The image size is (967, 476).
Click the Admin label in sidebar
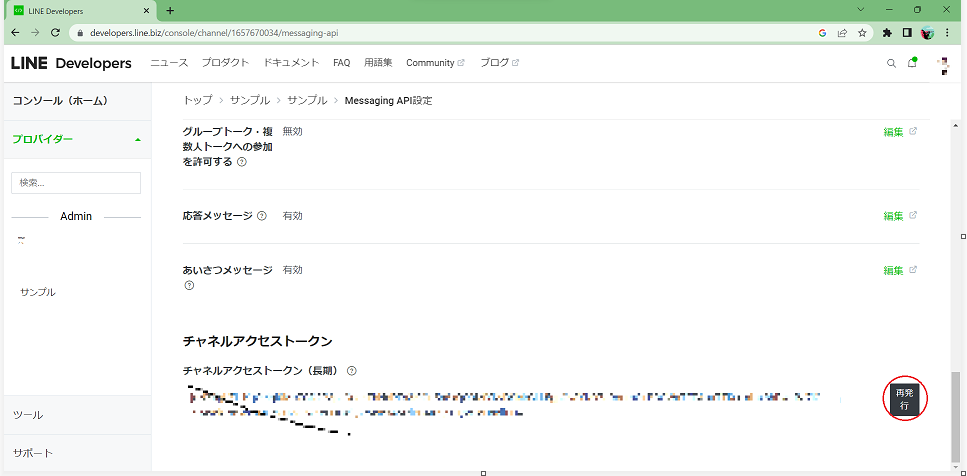(x=76, y=216)
